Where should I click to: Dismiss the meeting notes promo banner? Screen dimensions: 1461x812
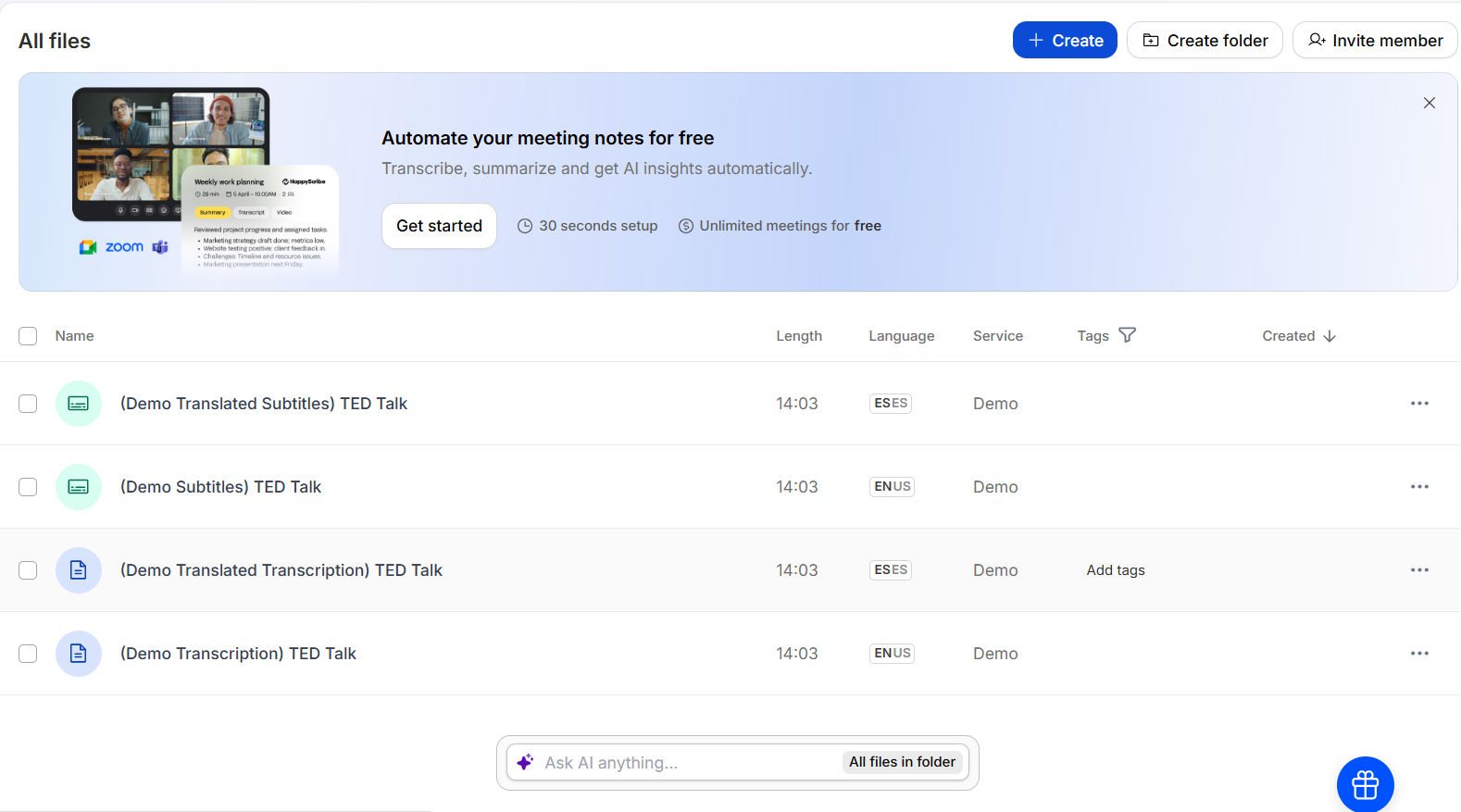point(1429,103)
